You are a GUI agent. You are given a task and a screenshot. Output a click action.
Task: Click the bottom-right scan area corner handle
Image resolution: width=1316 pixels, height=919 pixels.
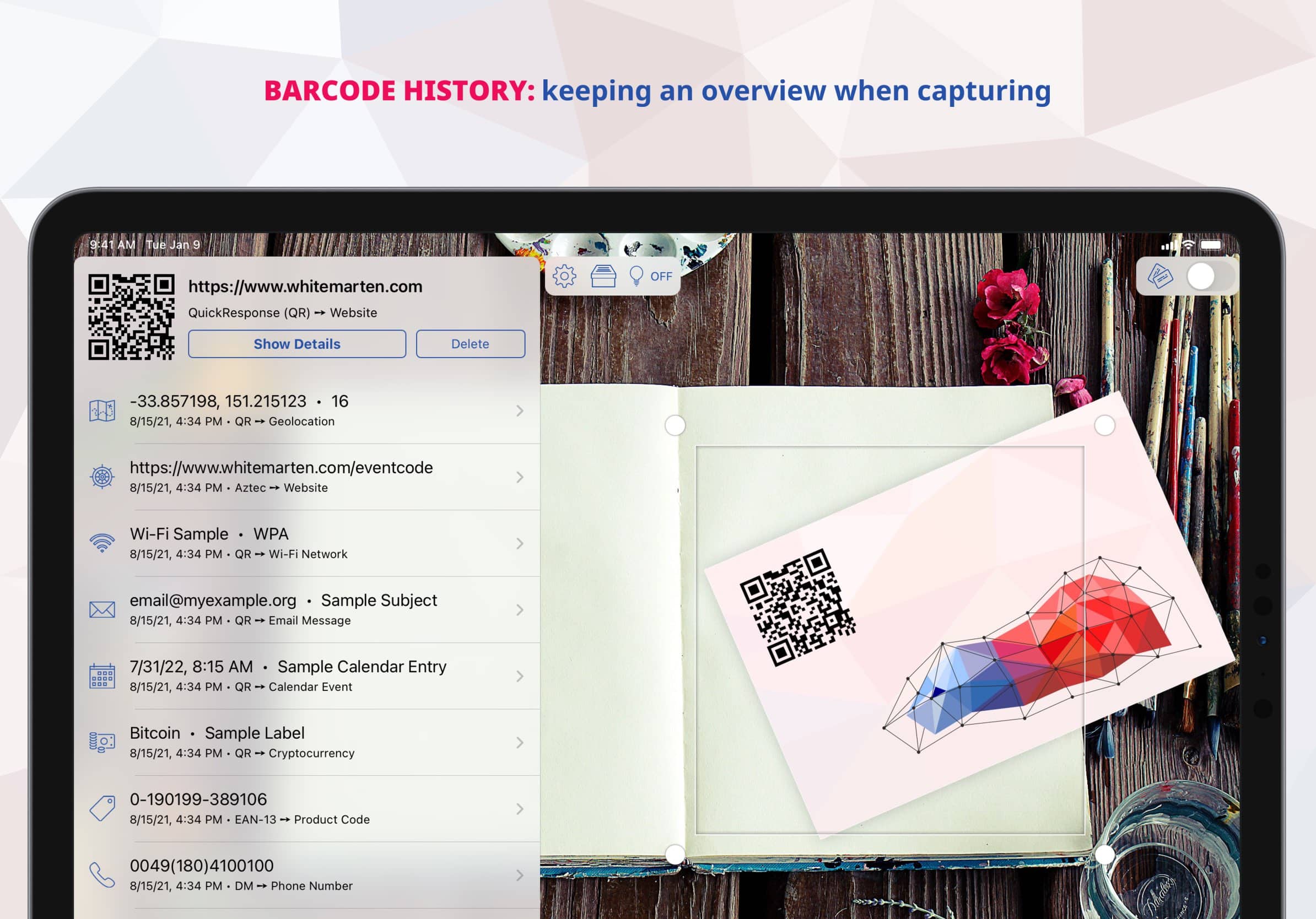click(x=1104, y=855)
